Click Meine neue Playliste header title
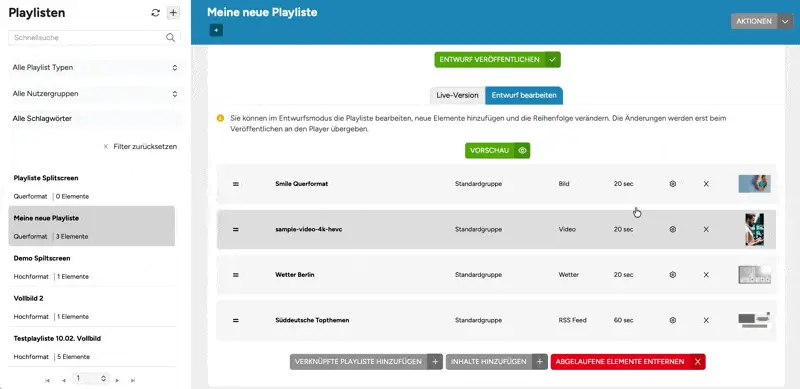 pos(262,12)
